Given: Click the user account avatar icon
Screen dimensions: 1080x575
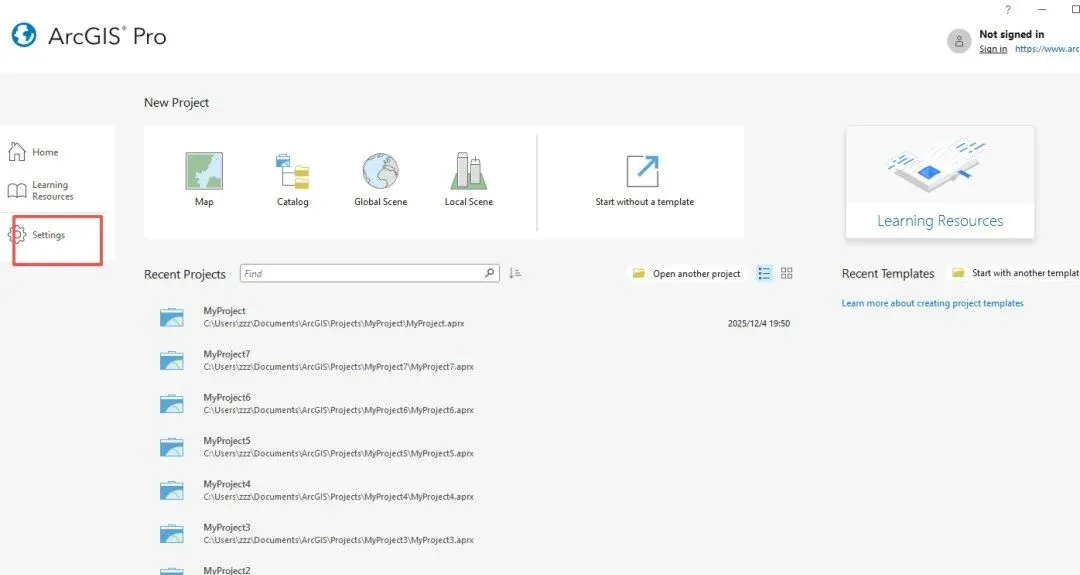Looking at the screenshot, I should [959, 41].
